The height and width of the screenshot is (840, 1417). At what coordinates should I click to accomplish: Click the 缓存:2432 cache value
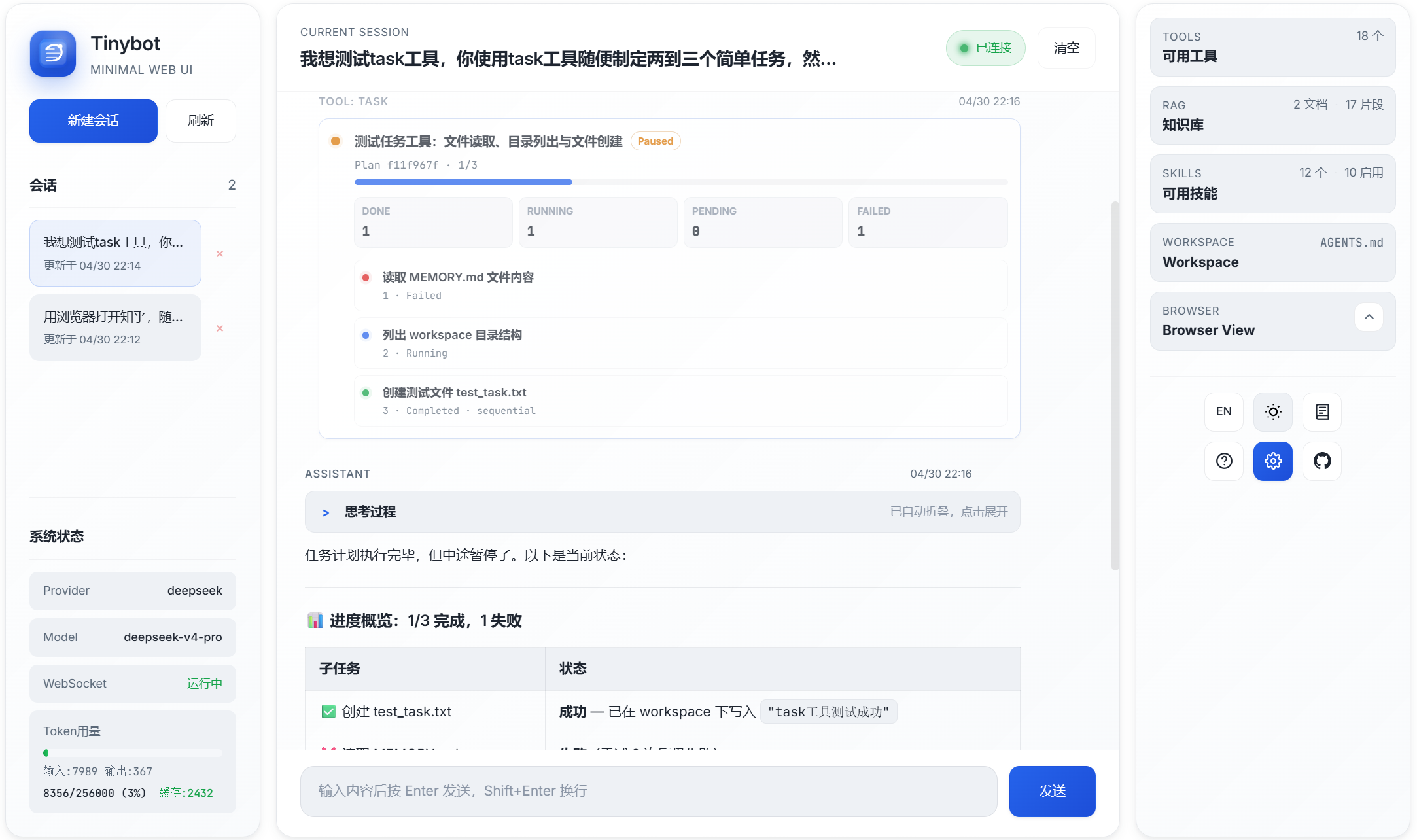pyautogui.click(x=186, y=793)
